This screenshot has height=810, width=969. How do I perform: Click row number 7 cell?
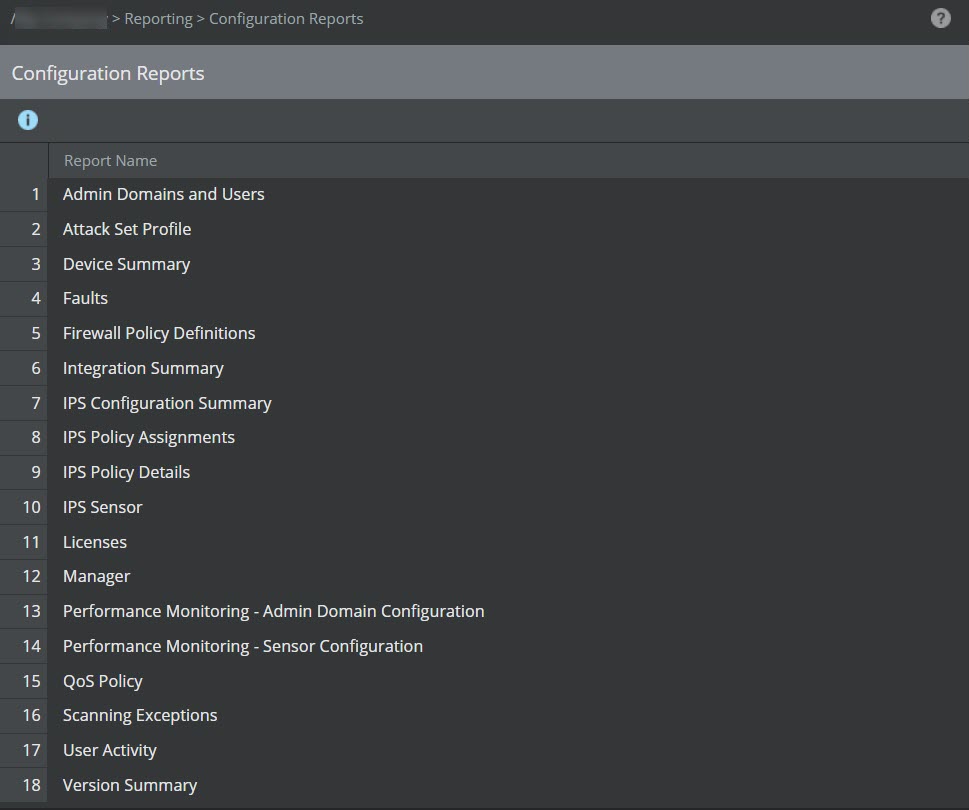24,403
